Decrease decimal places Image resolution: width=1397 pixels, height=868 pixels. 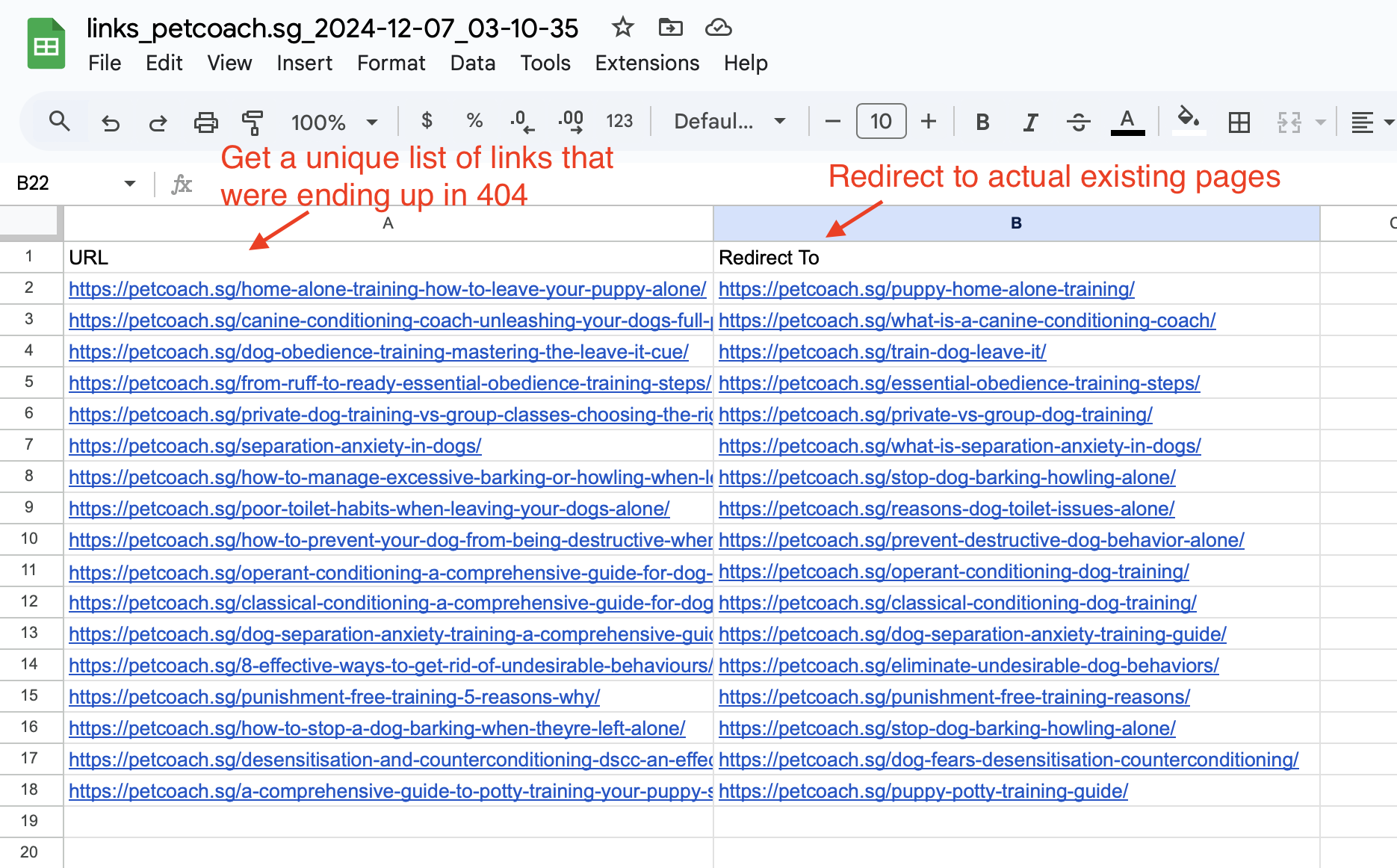(x=521, y=121)
